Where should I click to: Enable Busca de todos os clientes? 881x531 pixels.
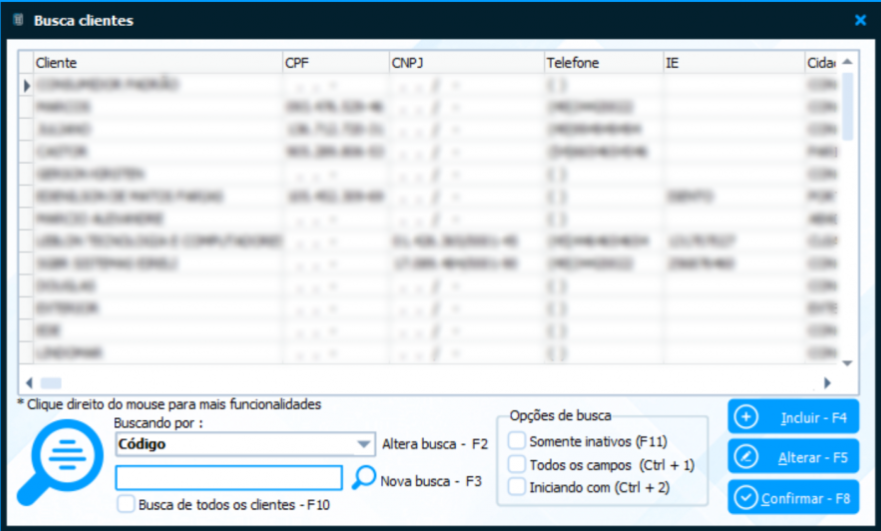pyautogui.click(x=126, y=505)
